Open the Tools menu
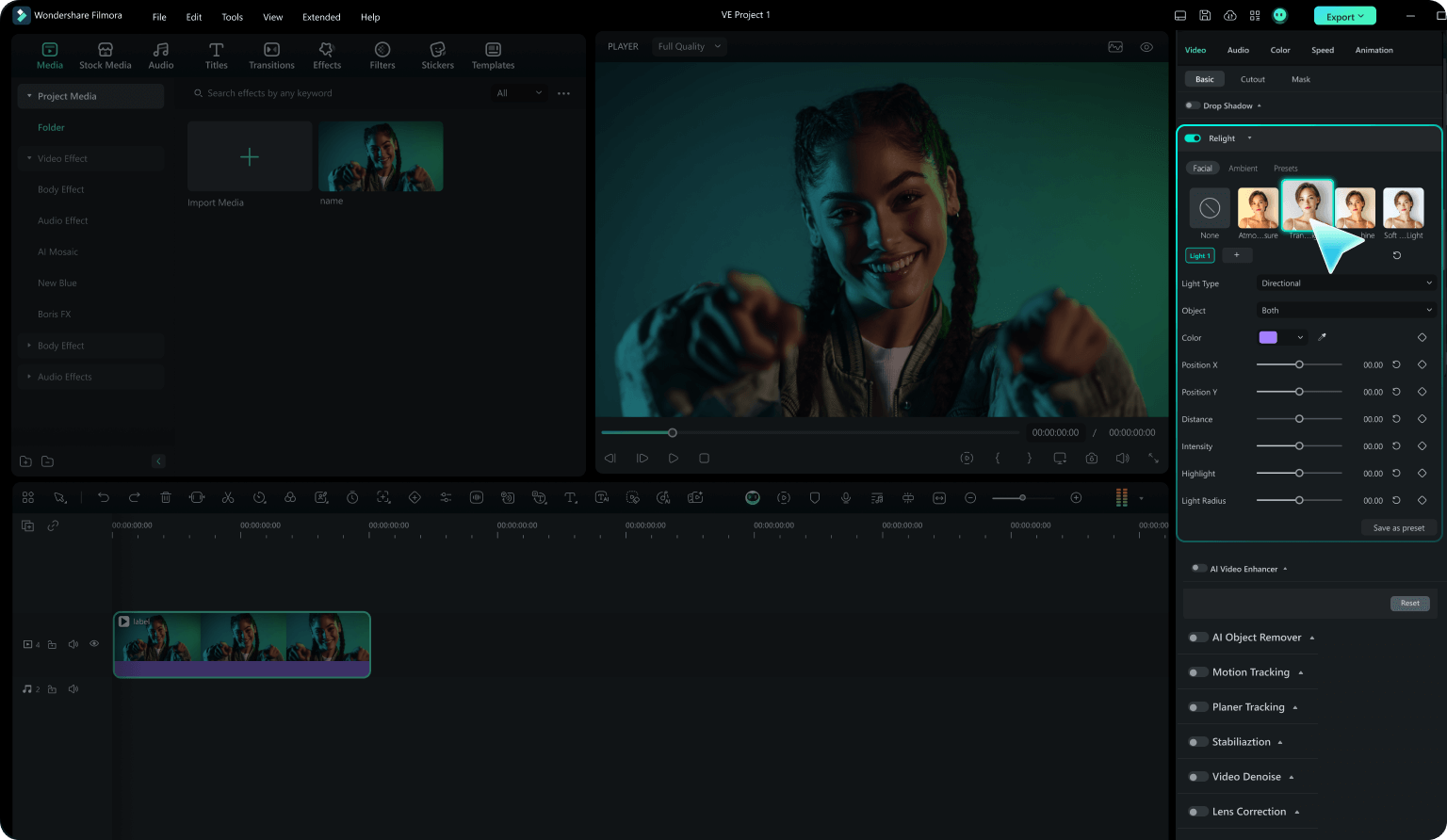The width and height of the screenshot is (1447, 840). [x=232, y=17]
